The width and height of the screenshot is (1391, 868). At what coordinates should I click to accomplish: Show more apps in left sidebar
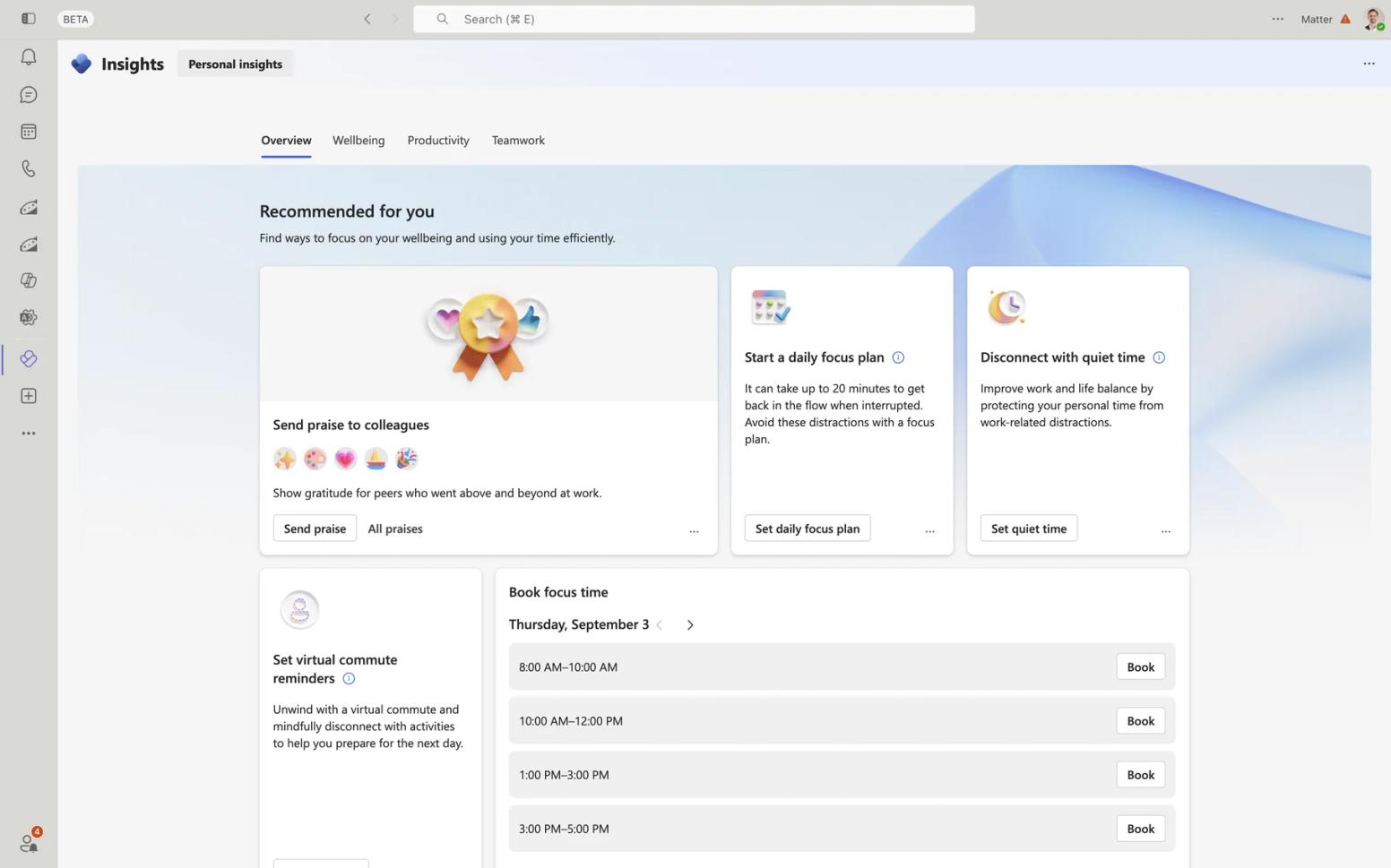pos(29,434)
